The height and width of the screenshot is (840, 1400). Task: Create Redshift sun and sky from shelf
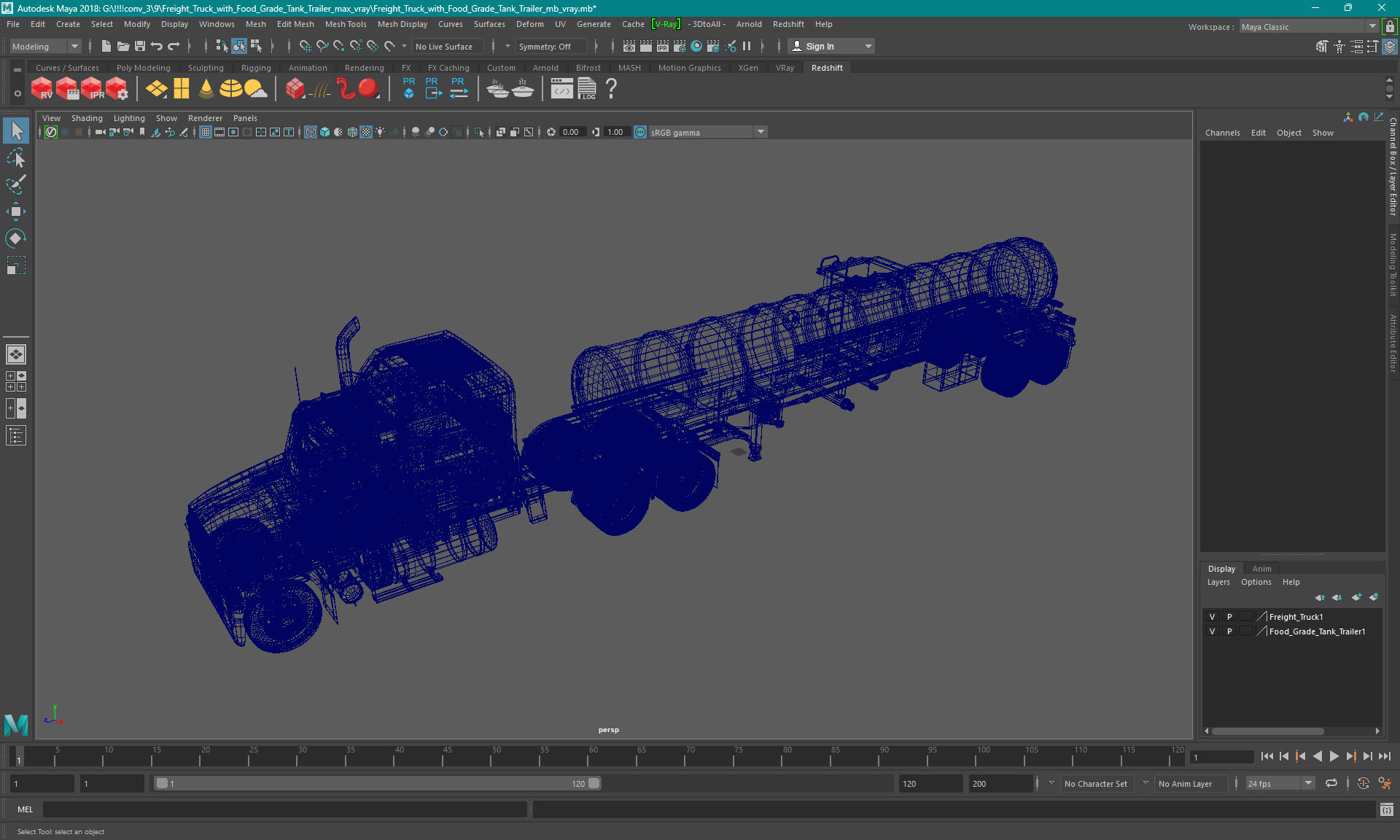[x=255, y=89]
